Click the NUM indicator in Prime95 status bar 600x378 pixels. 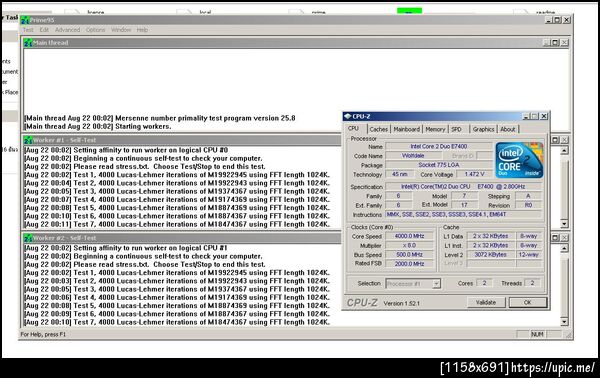click(538, 334)
